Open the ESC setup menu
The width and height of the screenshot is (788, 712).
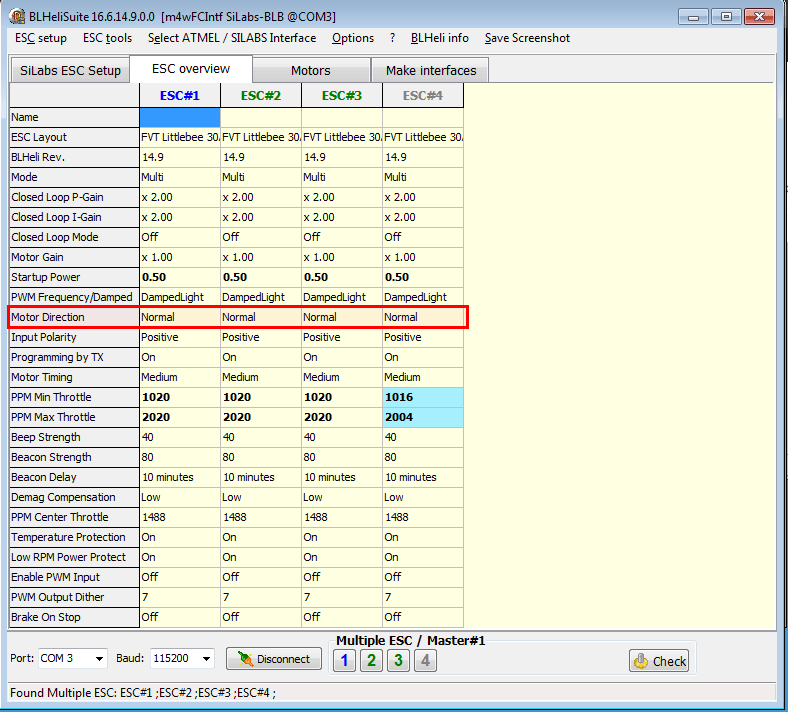[x=41, y=38]
